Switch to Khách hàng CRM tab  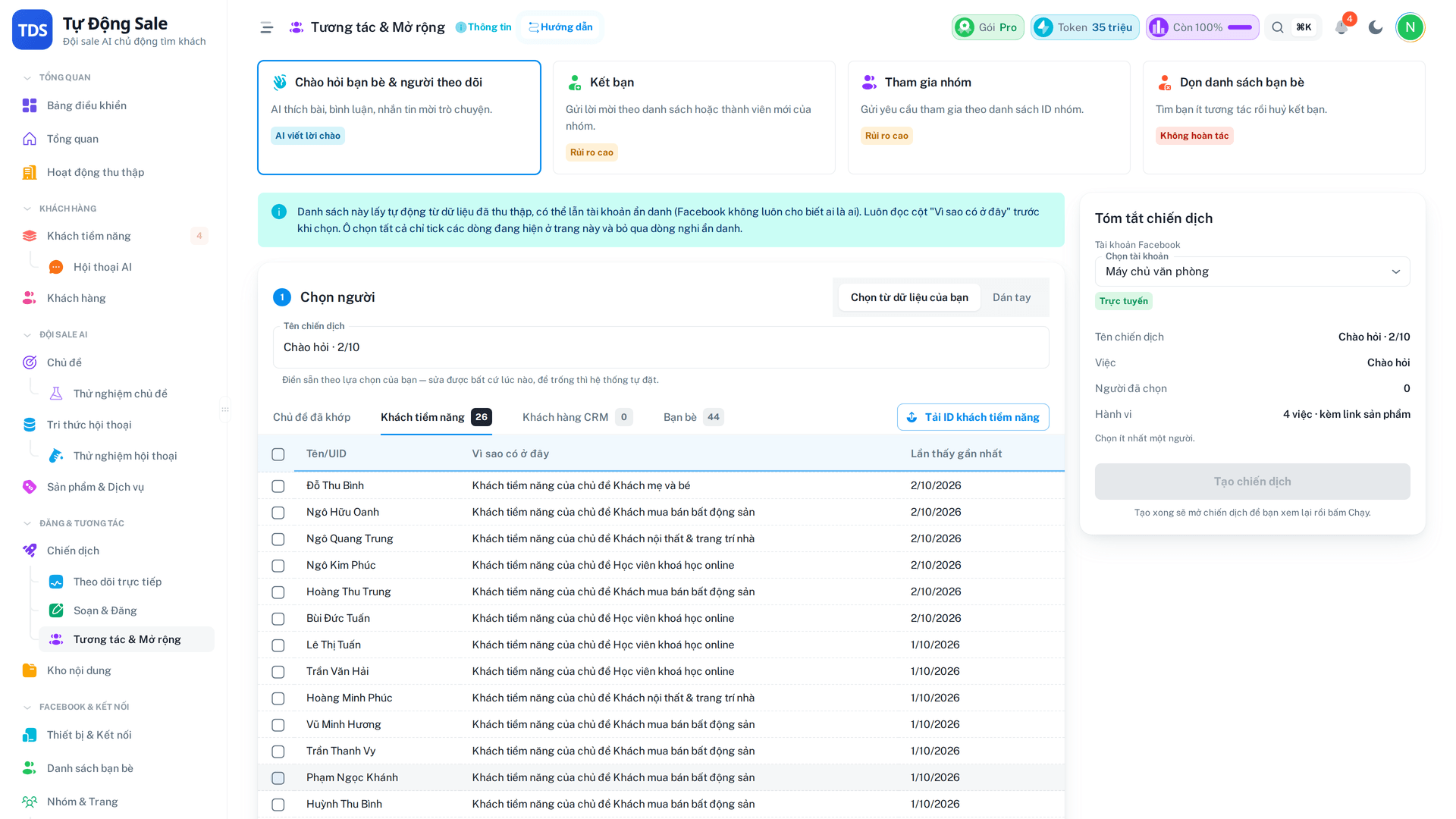pyautogui.click(x=577, y=417)
